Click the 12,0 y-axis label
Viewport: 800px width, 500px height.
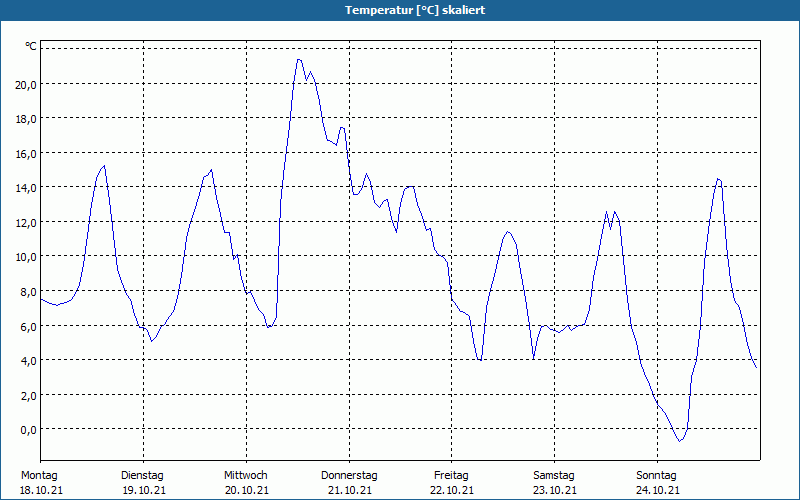pos(26,223)
